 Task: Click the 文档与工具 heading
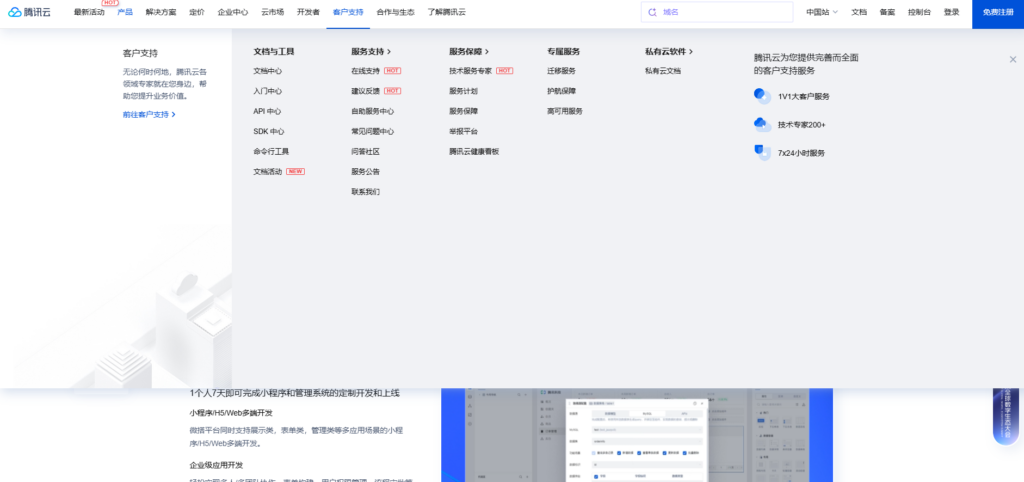click(274, 51)
